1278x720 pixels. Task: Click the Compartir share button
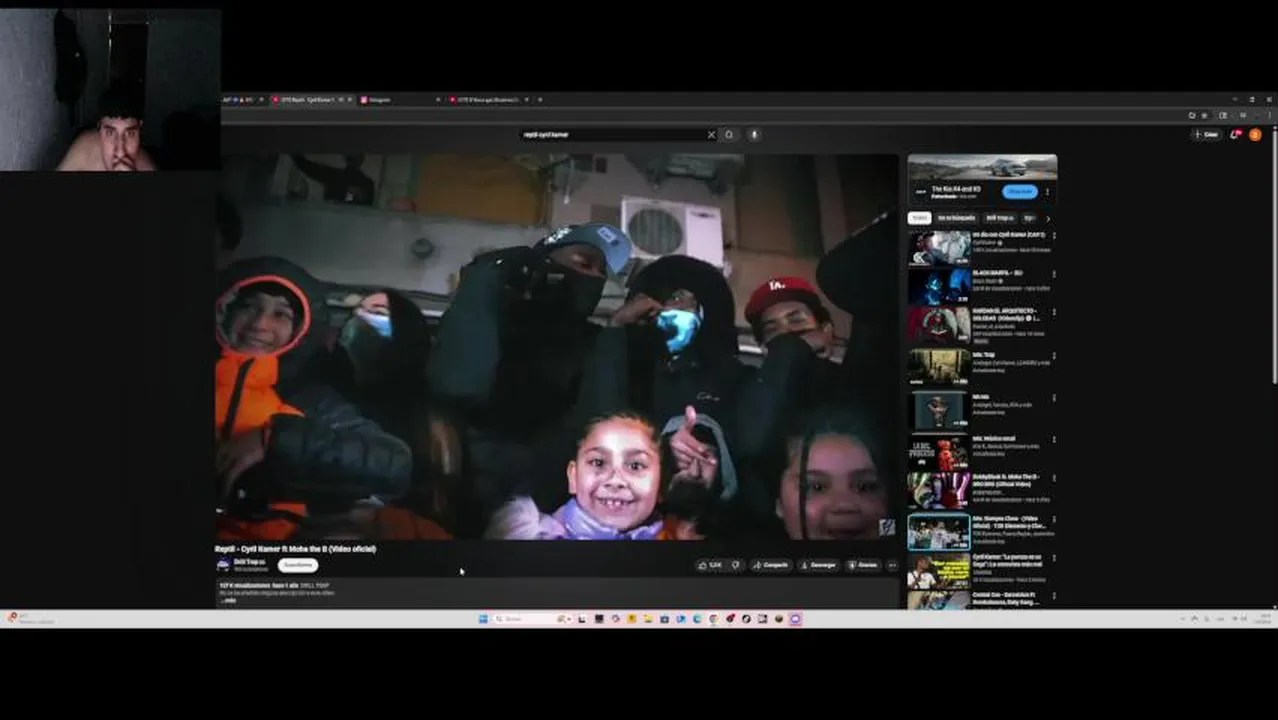click(771, 565)
